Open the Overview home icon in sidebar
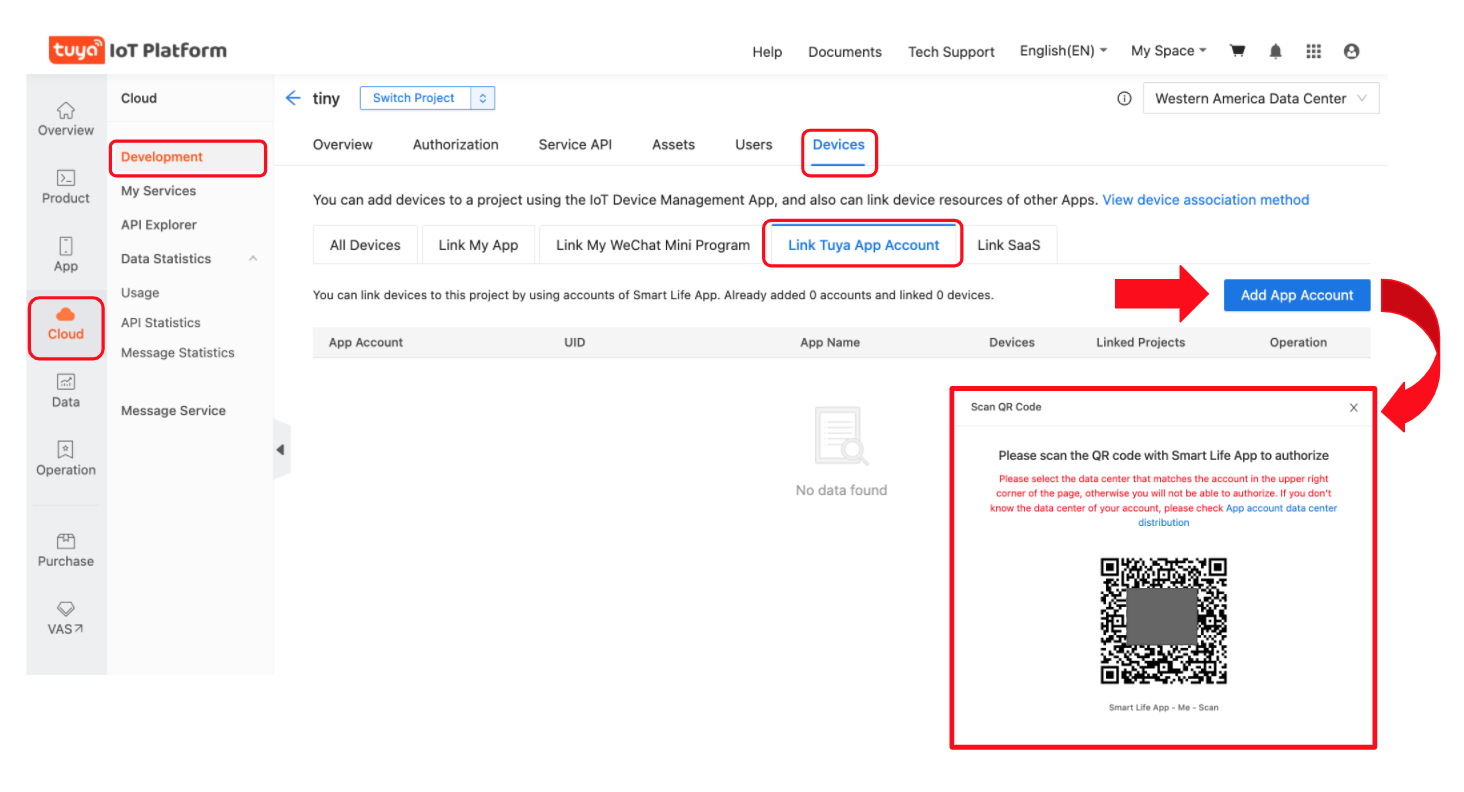1464x792 pixels. [66, 110]
